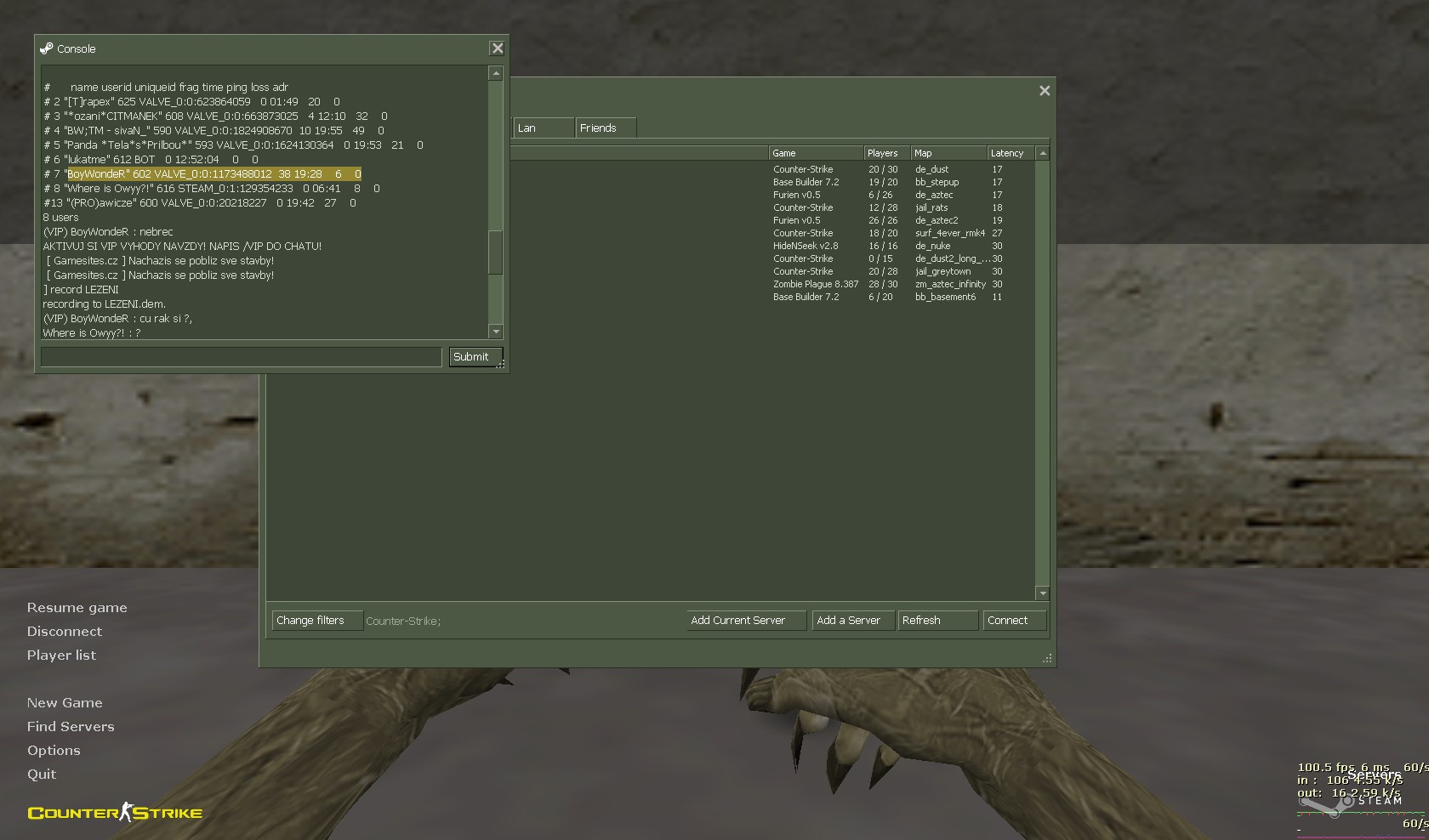
Task: Sort servers by Players column
Action: (x=887, y=153)
